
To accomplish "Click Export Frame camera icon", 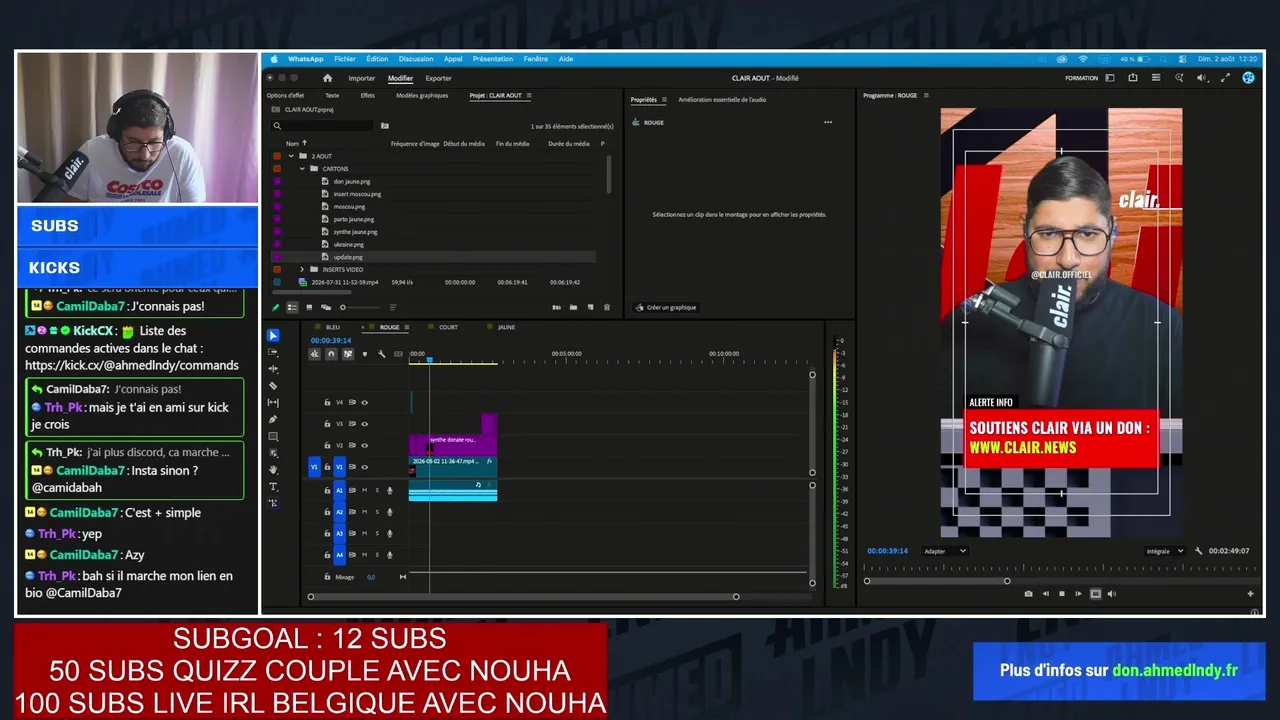I will (x=1028, y=594).
